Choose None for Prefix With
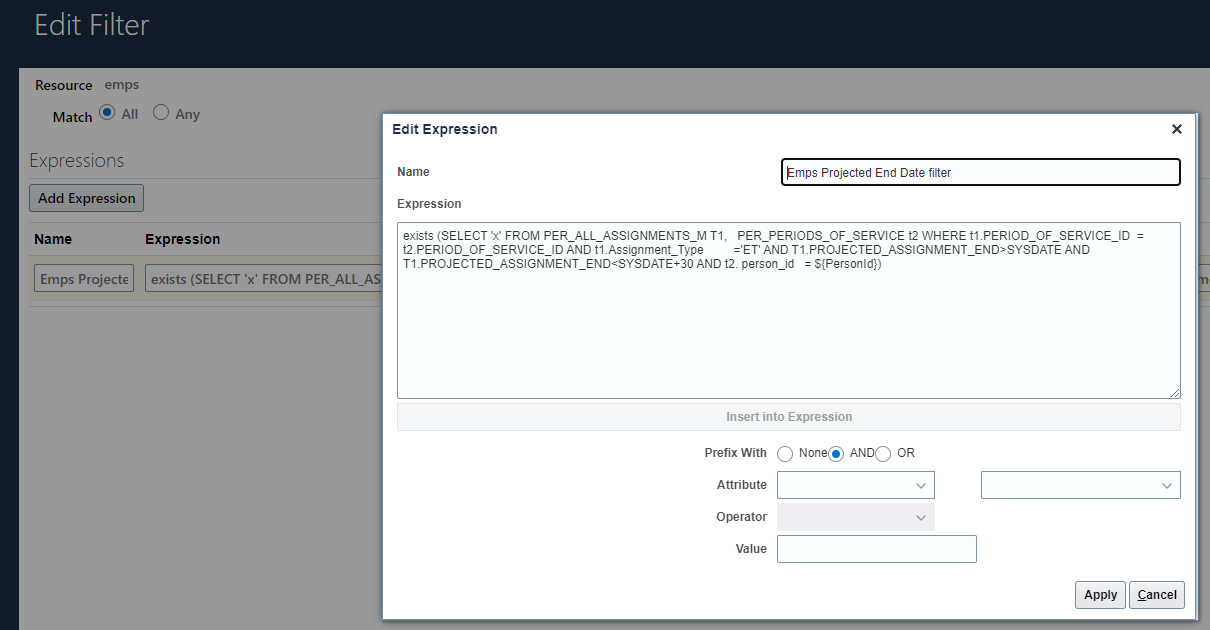Screen dimensions: 1210x630 point(785,453)
